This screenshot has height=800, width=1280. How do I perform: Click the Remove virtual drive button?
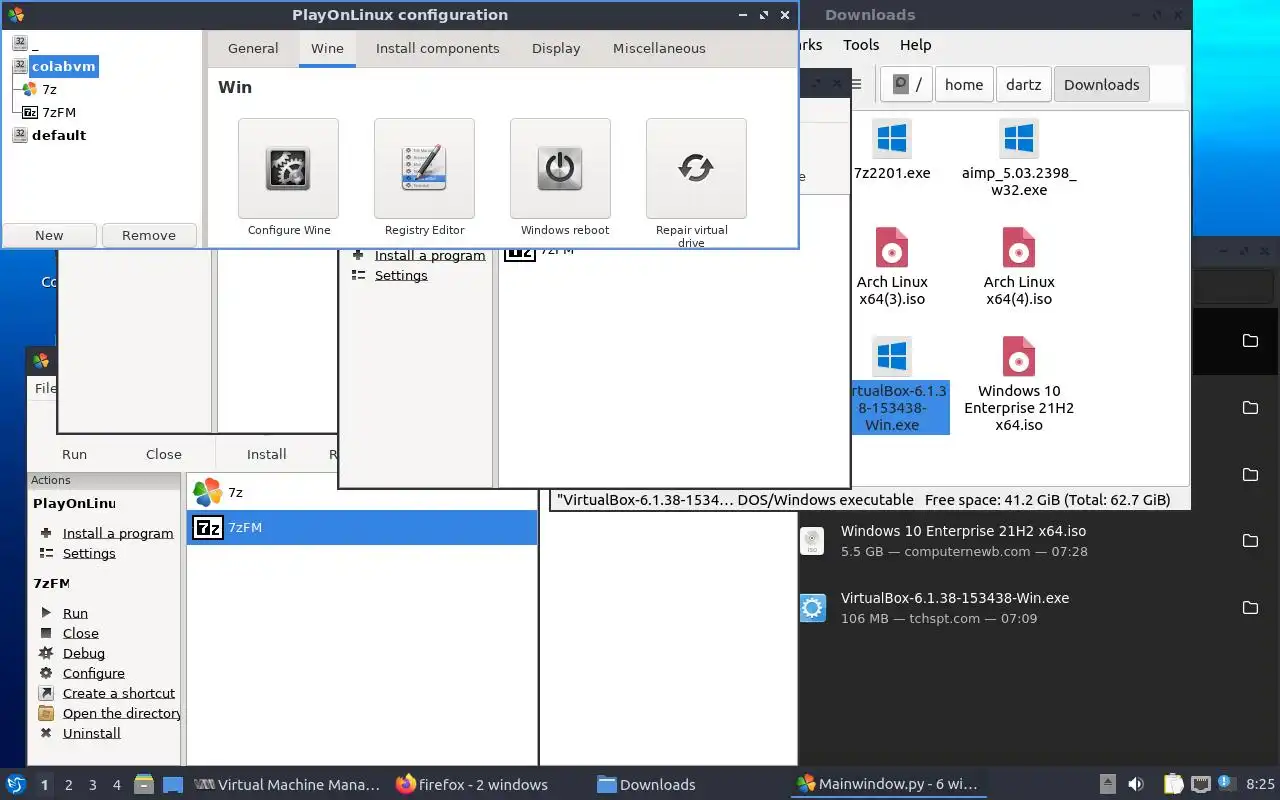pos(149,235)
